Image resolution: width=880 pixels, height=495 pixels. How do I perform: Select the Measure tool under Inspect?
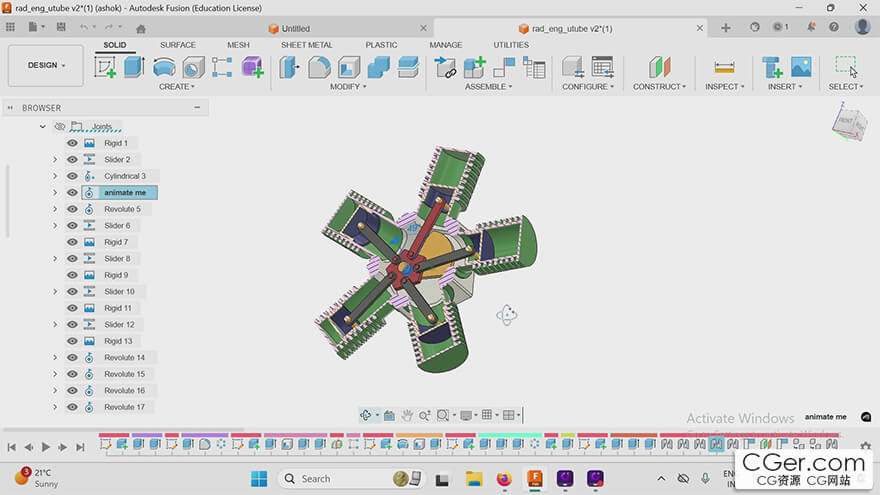tap(723, 67)
